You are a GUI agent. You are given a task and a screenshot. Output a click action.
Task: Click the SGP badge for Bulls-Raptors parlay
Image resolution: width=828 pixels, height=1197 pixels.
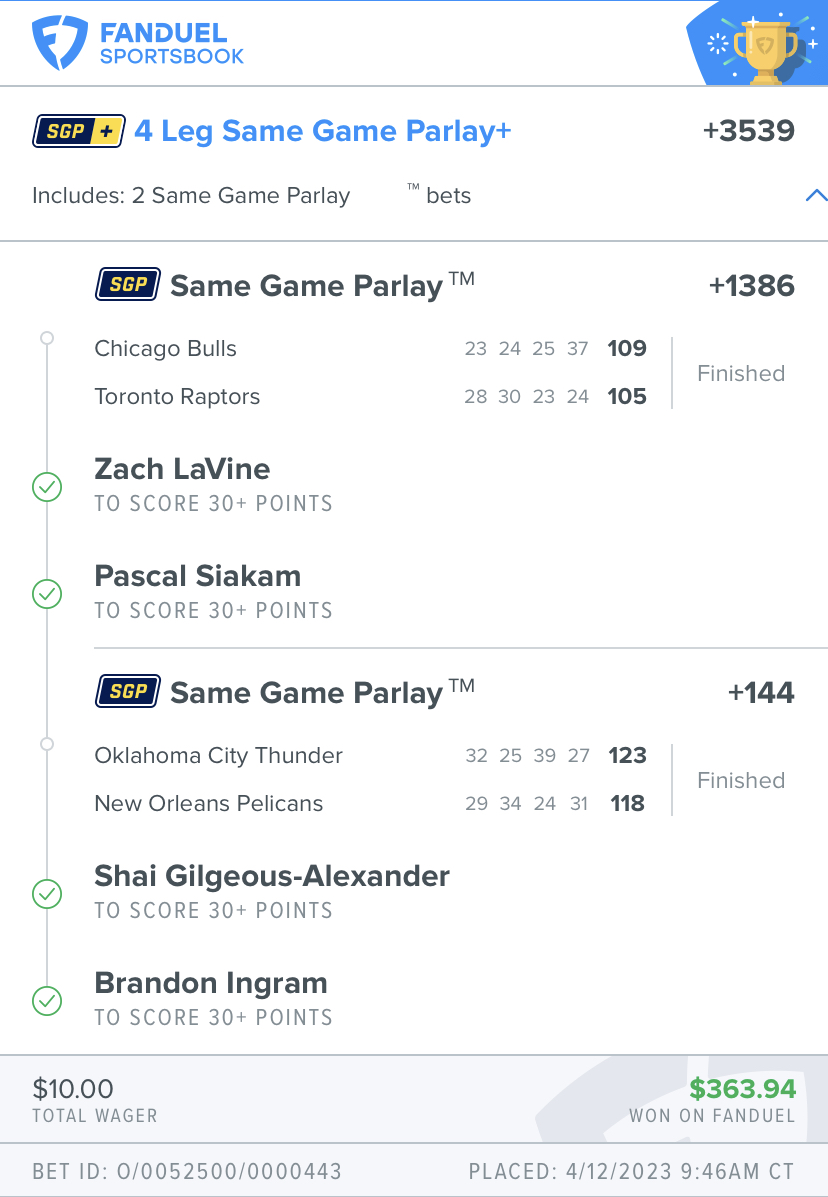(x=127, y=285)
